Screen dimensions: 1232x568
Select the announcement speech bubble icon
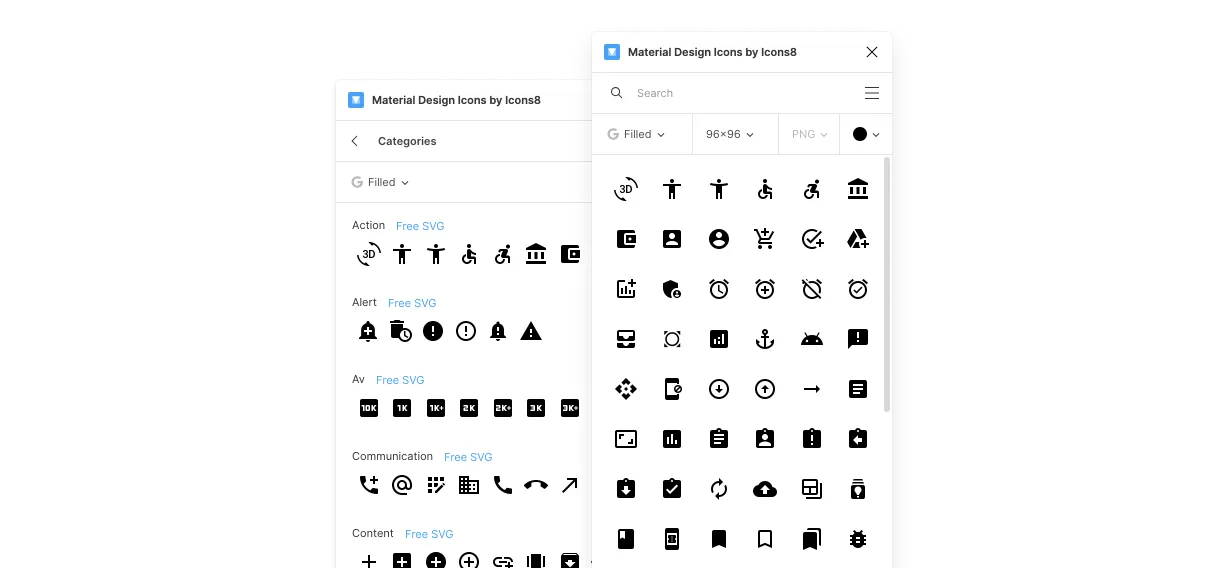(858, 339)
